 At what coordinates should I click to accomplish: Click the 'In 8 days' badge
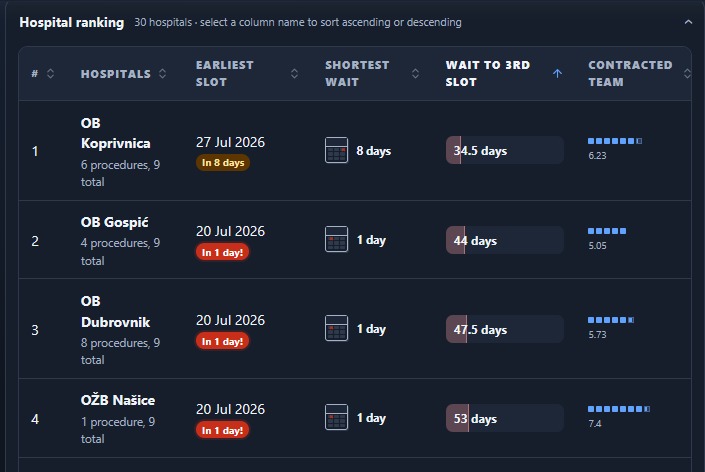click(223, 163)
